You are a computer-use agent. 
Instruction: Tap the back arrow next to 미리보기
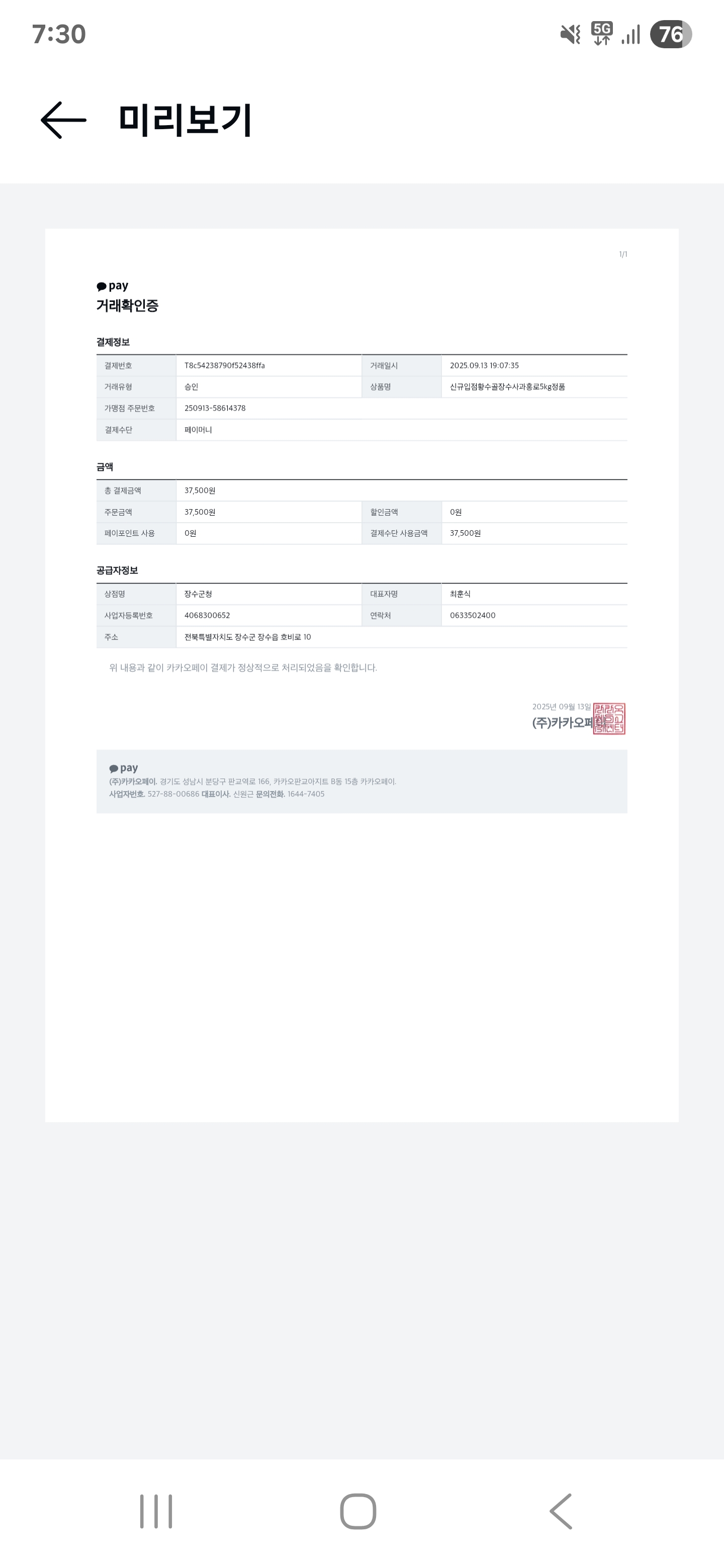pos(63,120)
